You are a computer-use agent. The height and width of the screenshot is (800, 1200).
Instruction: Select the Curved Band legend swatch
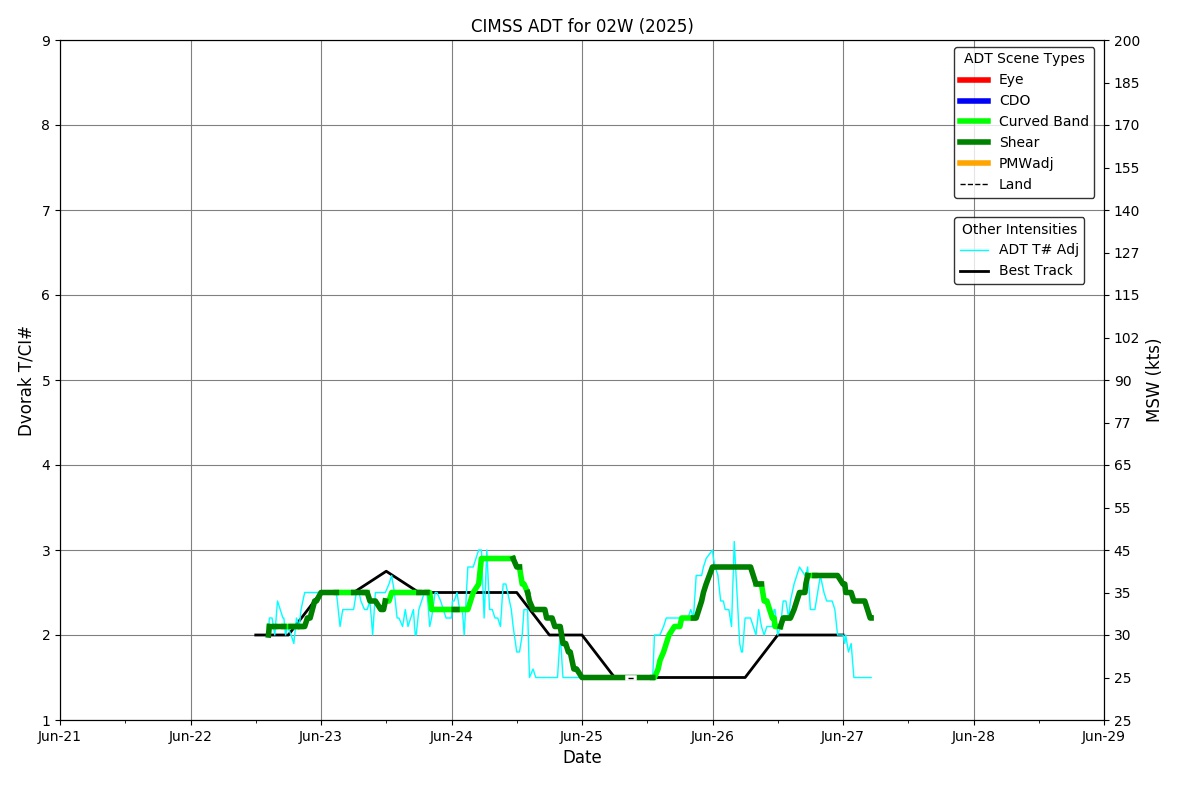tap(973, 122)
